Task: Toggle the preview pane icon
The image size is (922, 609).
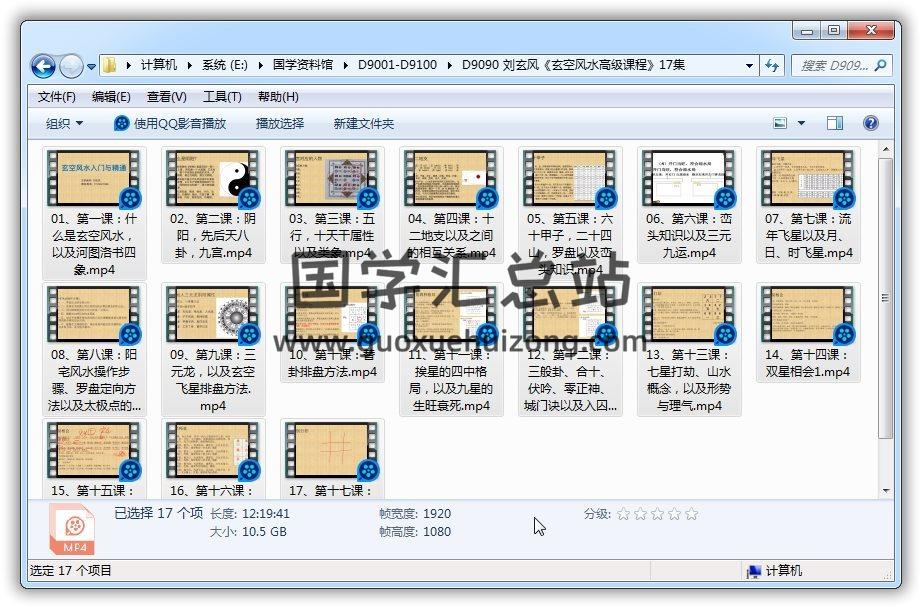Action: tap(834, 123)
